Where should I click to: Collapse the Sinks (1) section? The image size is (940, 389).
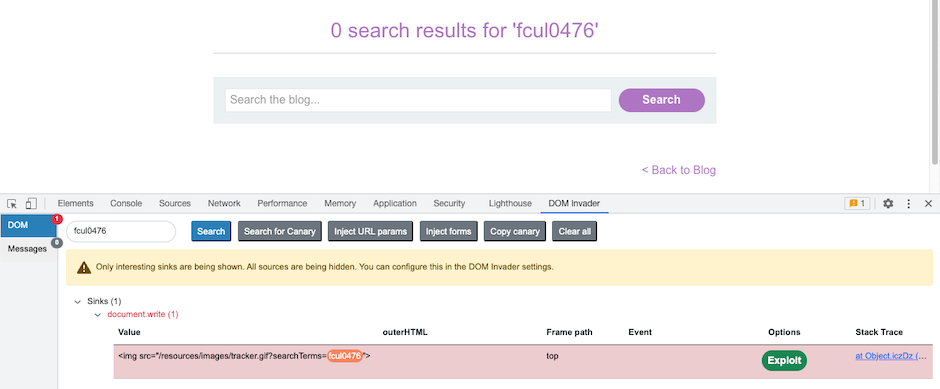(x=77, y=301)
